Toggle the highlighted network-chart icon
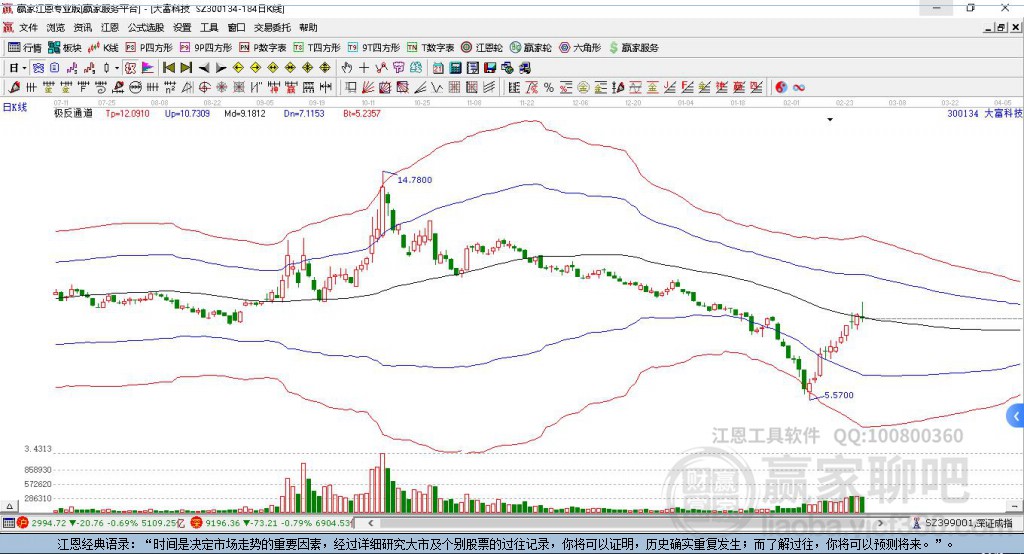Image resolution: width=1024 pixels, height=554 pixels. click(x=39, y=68)
